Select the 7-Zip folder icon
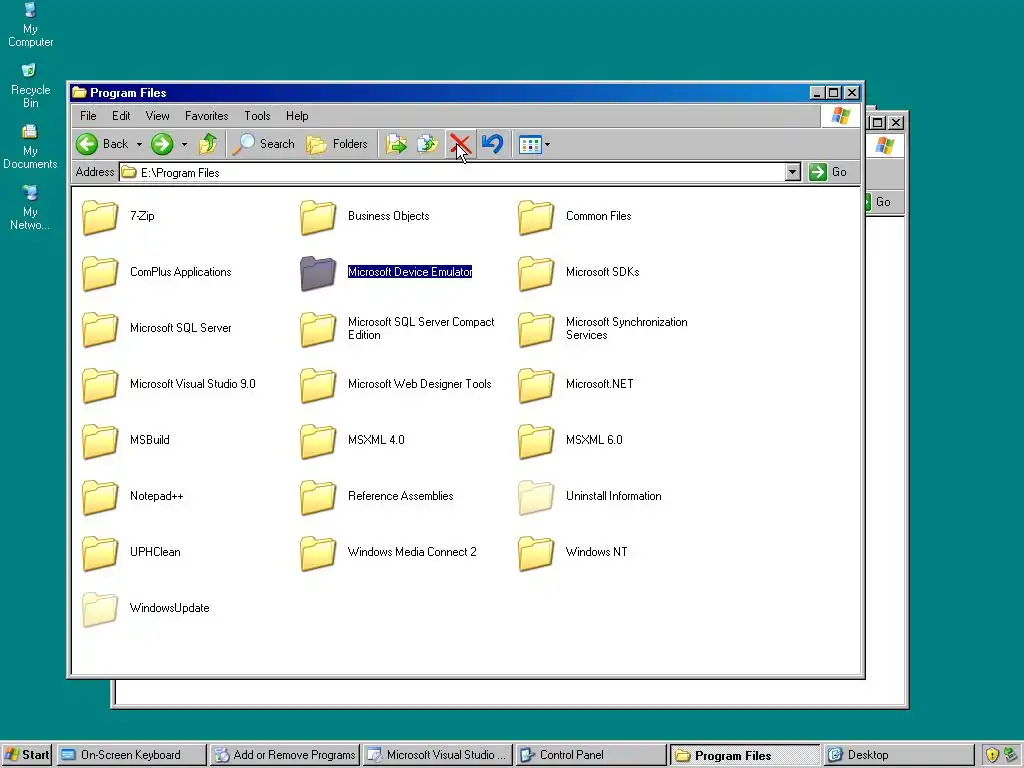 (100, 217)
